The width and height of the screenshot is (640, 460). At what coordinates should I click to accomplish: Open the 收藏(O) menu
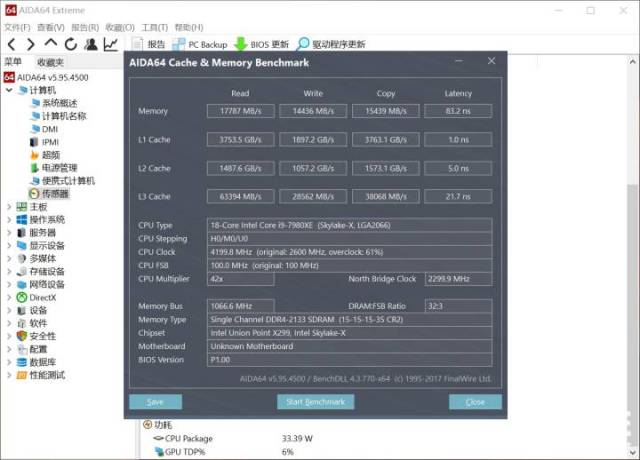click(120, 27)
